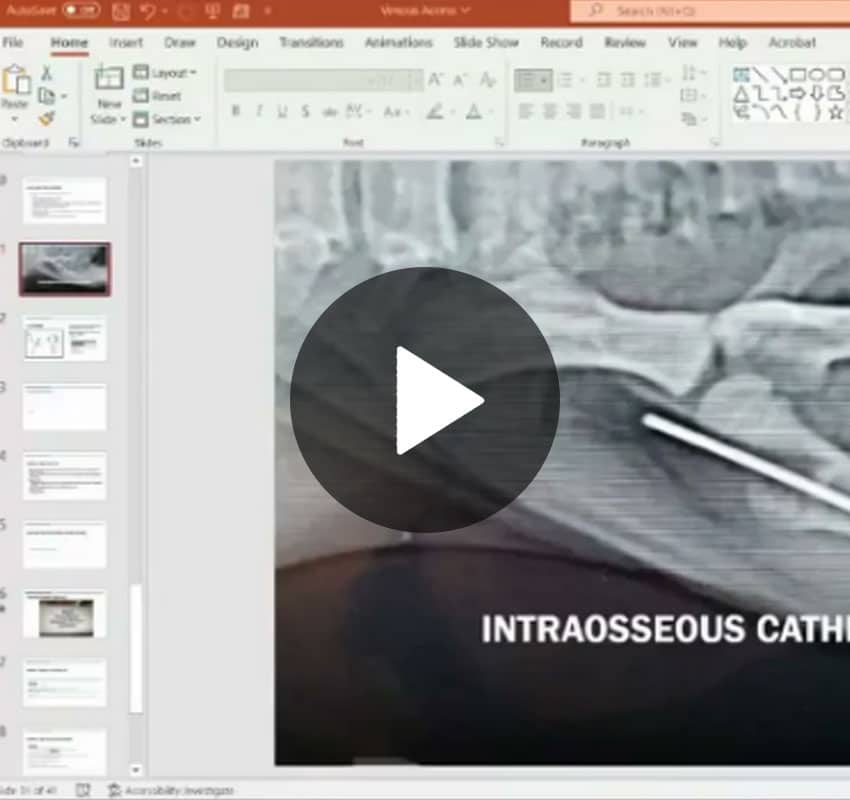Image resolution: width=850 pixels, height=800 pixels.
Task: Open the Acrobat tab
Action: tap(792, 42)
